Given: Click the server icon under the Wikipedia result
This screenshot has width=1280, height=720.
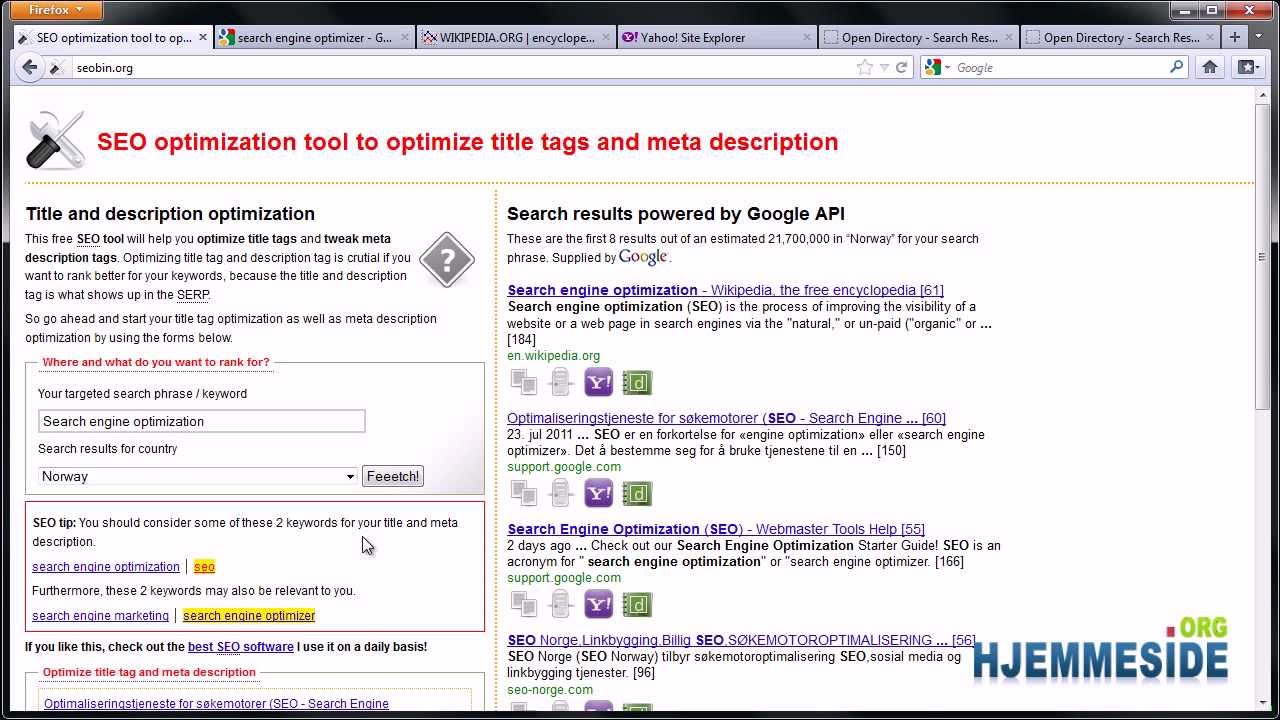Looking at the screenshot, I should tap(560, 382).
